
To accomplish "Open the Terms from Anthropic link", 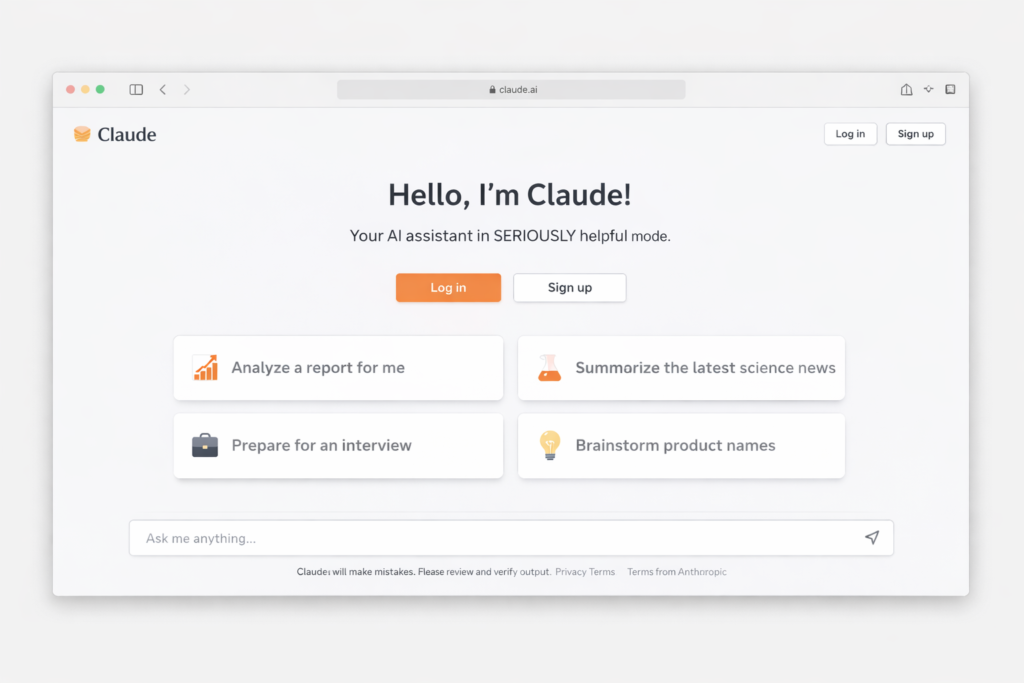I will 676,572.
